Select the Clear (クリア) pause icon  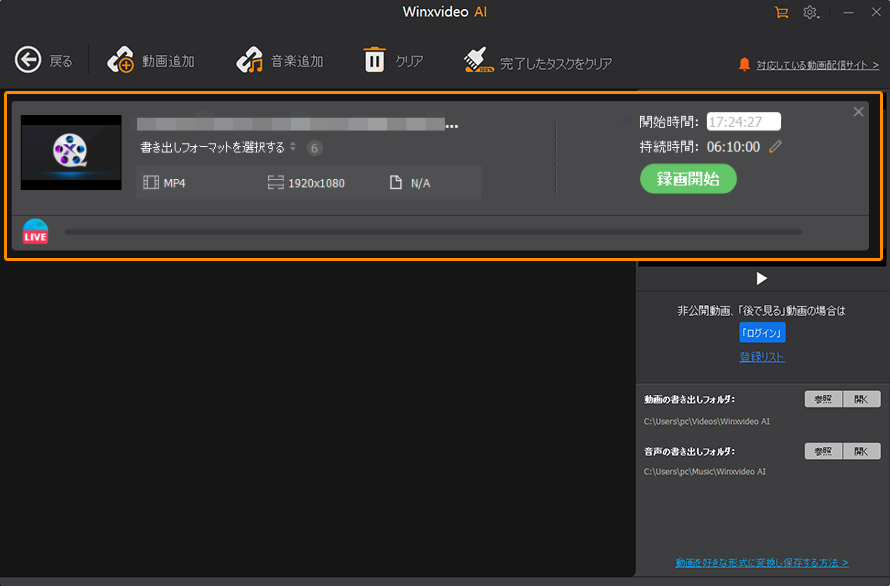[x=375, y=60]
